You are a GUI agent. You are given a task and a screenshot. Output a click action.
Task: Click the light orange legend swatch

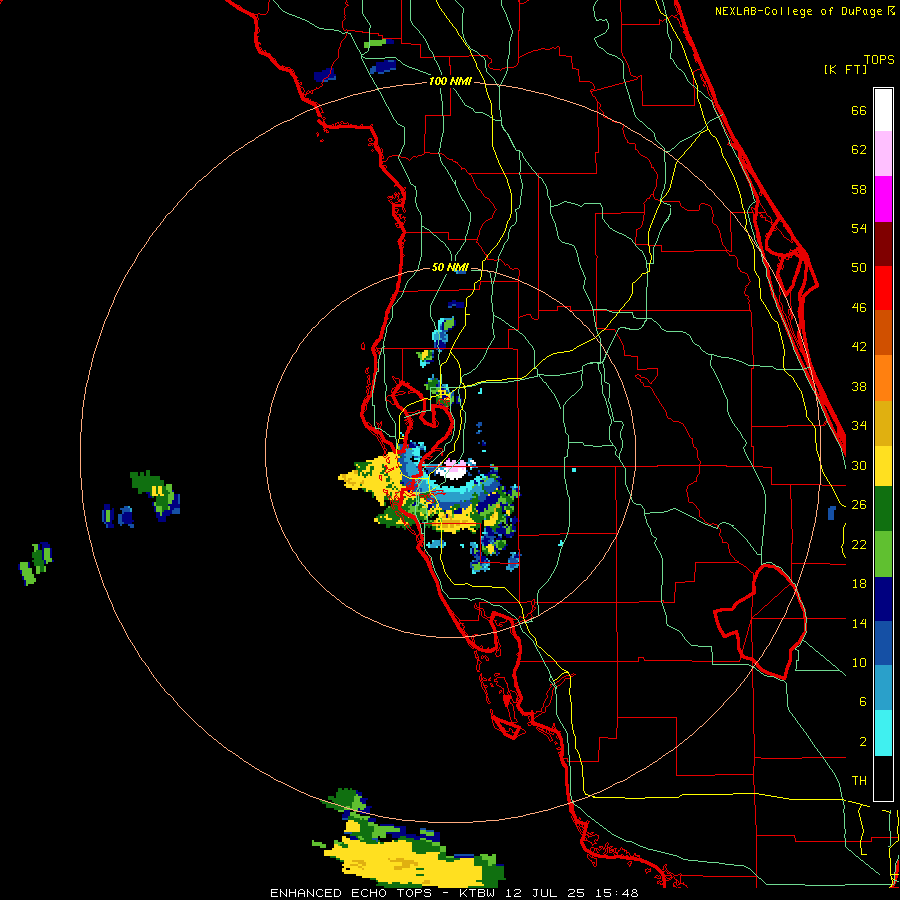pos(883,378)
